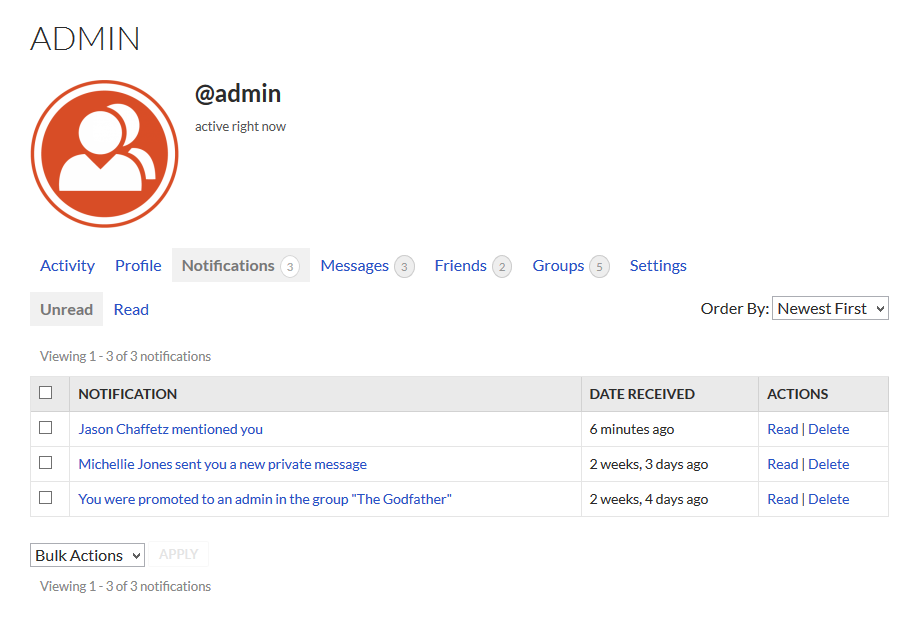Mark the Godfather notification as Read
The height and width of the screenshot is (622, 915).
783,499
